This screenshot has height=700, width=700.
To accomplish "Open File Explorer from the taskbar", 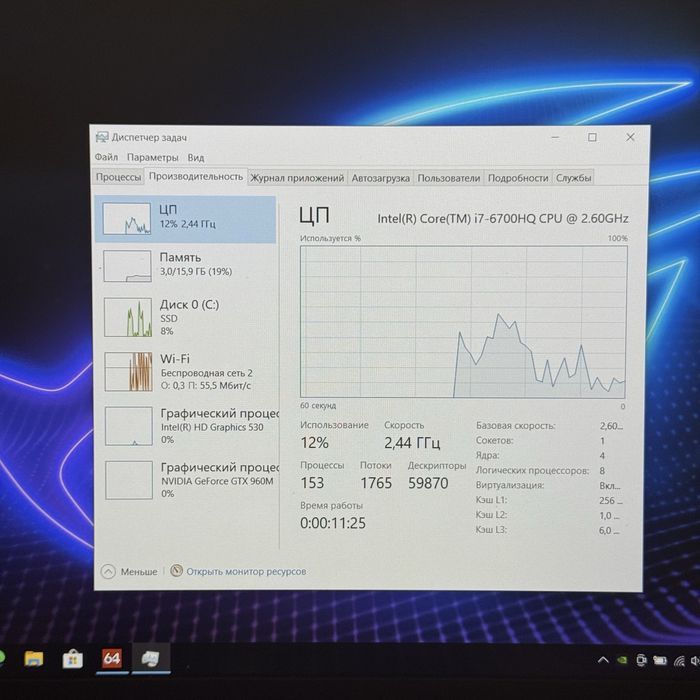I will (x=33, y=658).
